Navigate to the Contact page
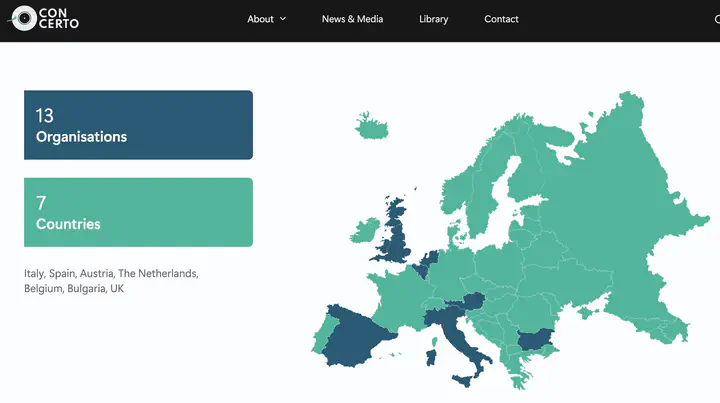 501,19
